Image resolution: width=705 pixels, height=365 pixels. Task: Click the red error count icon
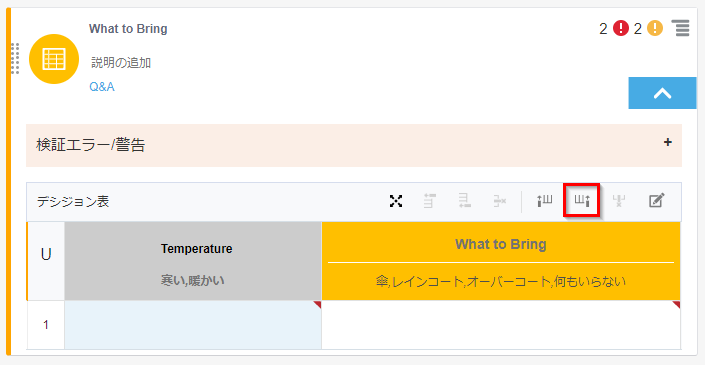(x=620, y=29)
